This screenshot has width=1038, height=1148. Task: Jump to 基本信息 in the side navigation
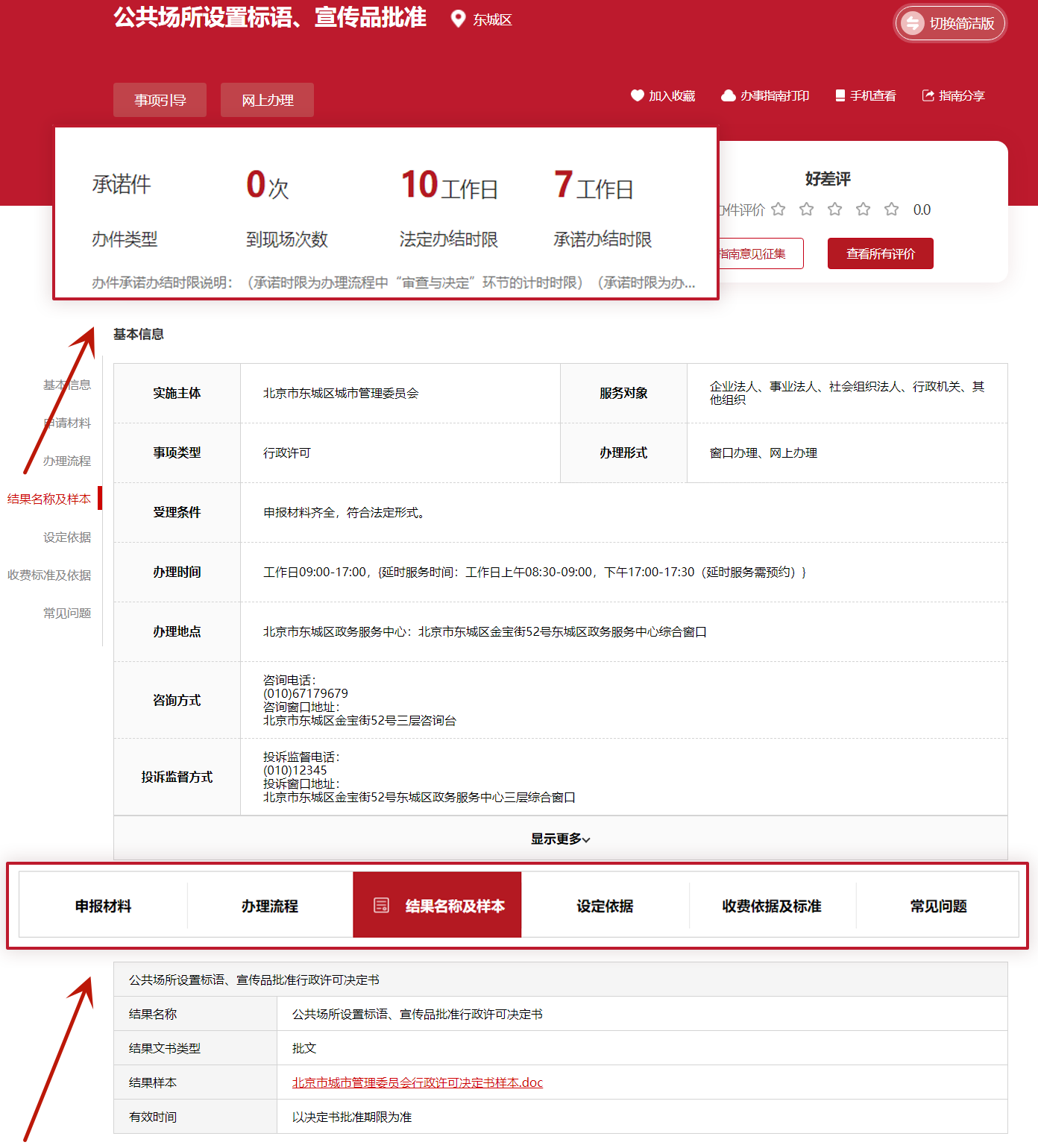click(67, 385)
